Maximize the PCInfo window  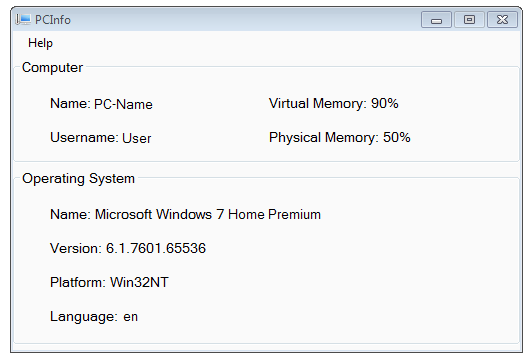tap(469, 20)
